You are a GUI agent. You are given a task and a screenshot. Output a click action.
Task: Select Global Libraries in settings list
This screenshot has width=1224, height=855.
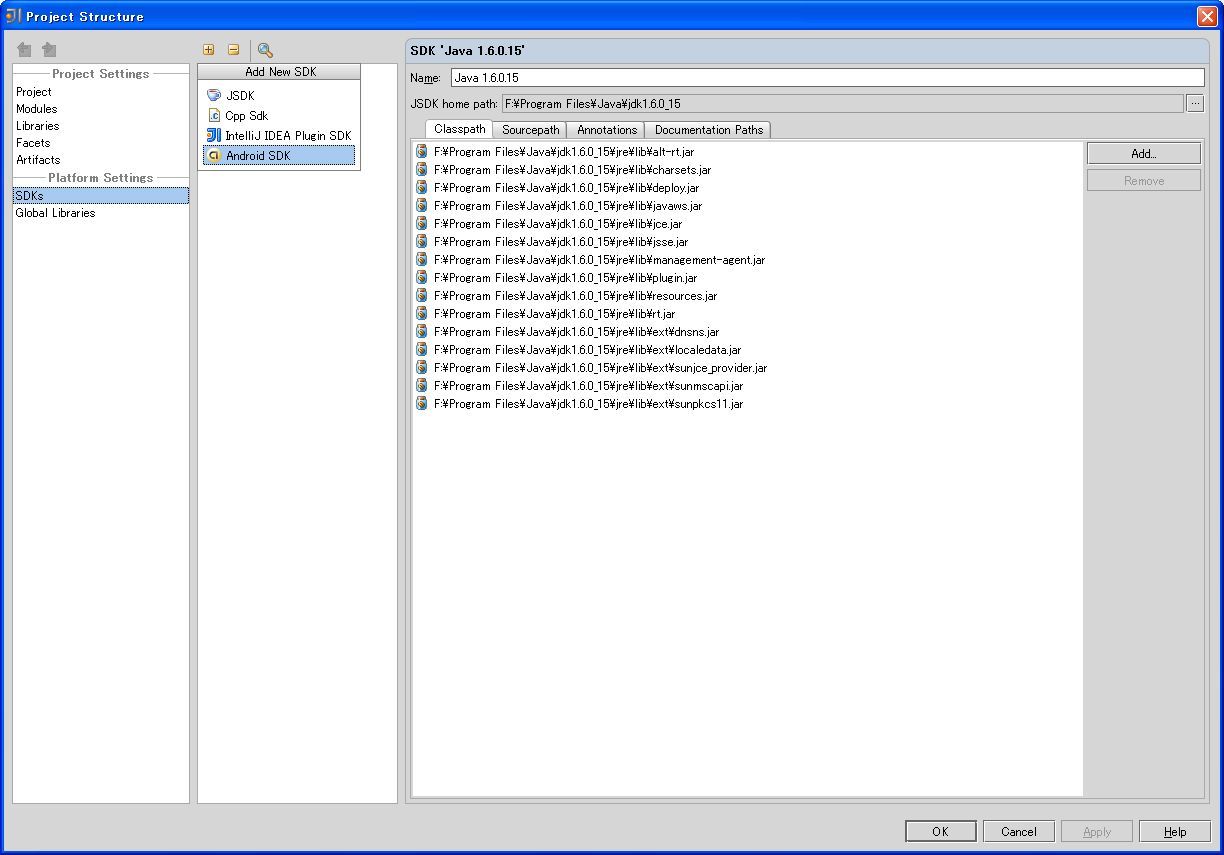tap(55, 213)
